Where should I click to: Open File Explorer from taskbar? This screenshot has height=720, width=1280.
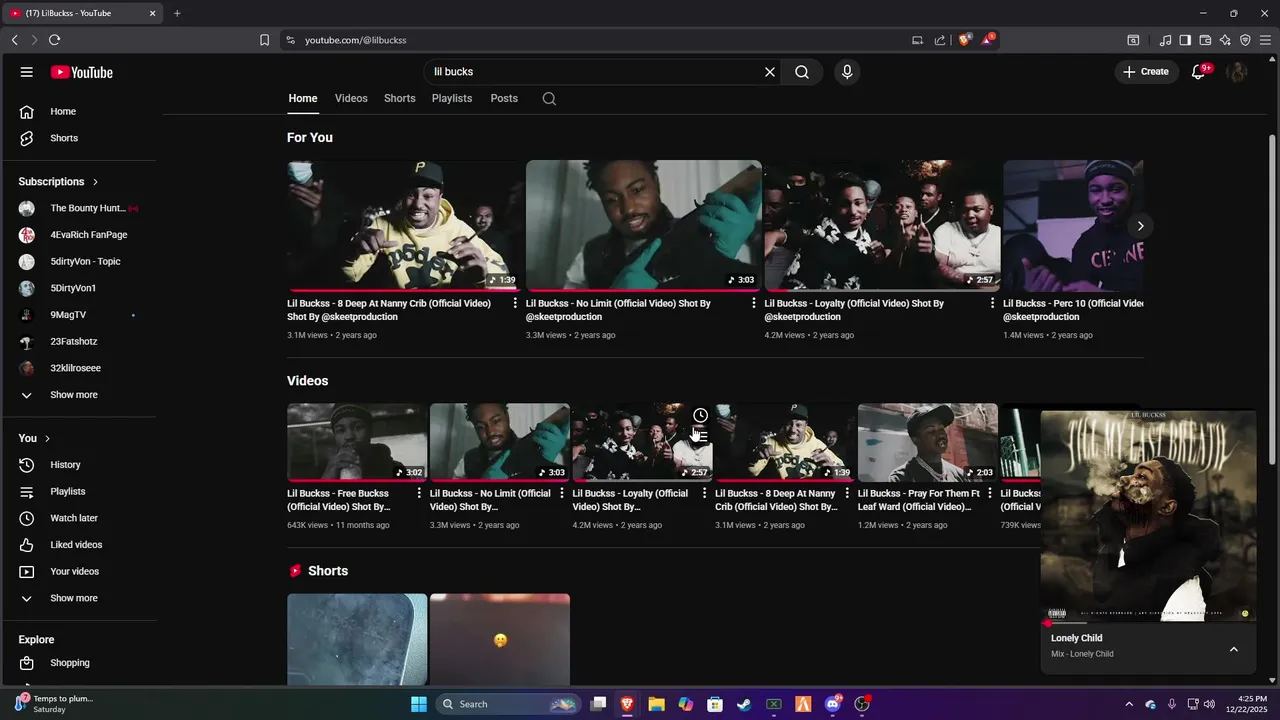(x=656, y=704)
